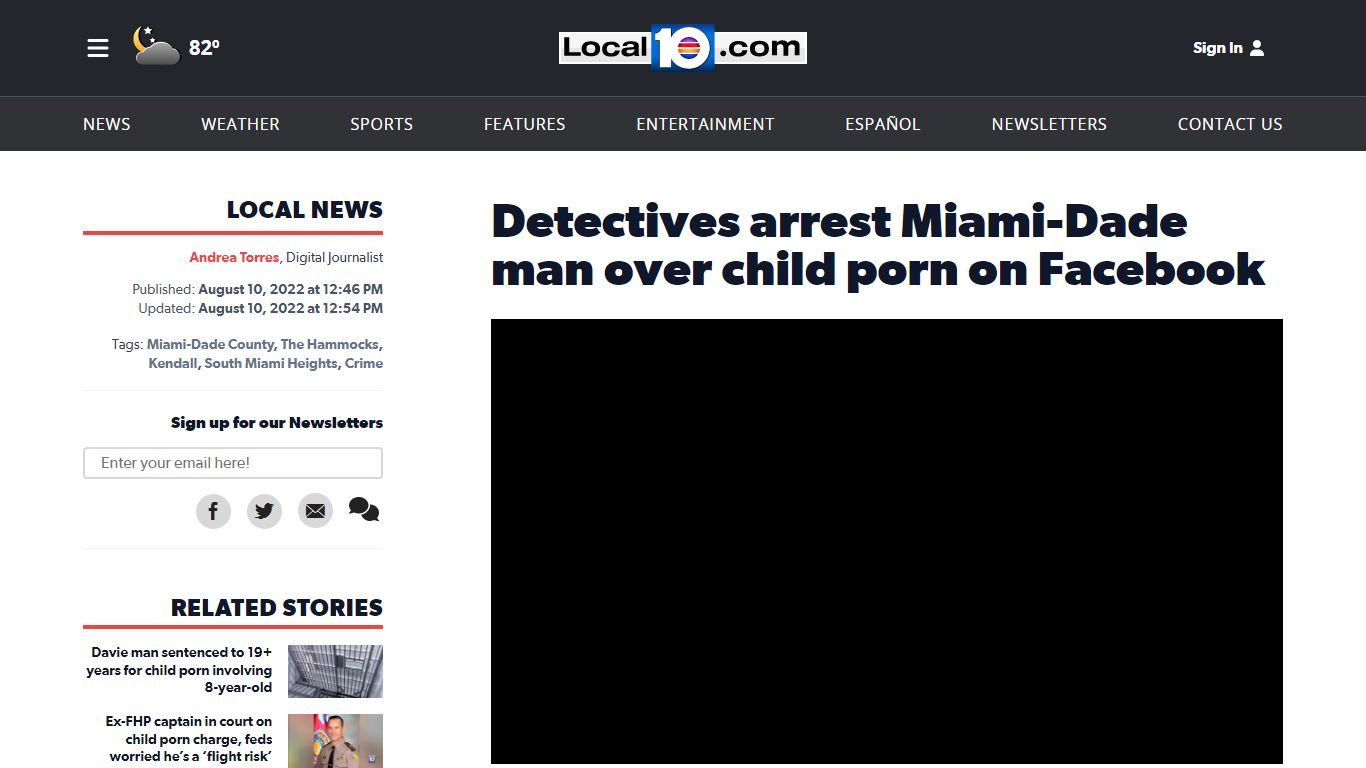Open the Miami-Dade County tag
The height and width of the screenshot is (768, 1366).
pyautogui.click(x=210, y=344)
